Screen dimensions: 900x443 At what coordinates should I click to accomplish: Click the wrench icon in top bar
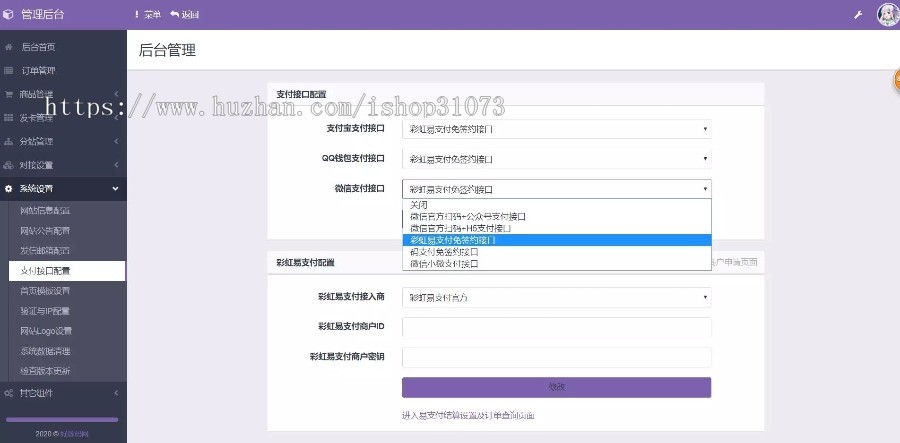pyautogui.click(x=857, y=15)
